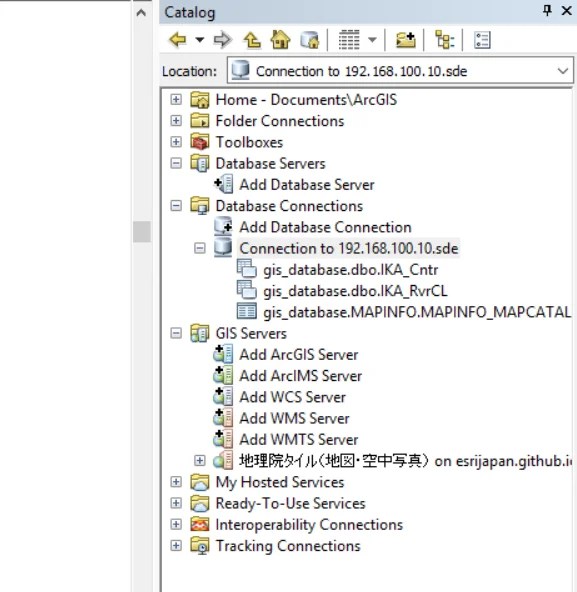Screen dimensions: 577x592
Task: Go up one level with Up icon
Action: (x=252, y=40)
